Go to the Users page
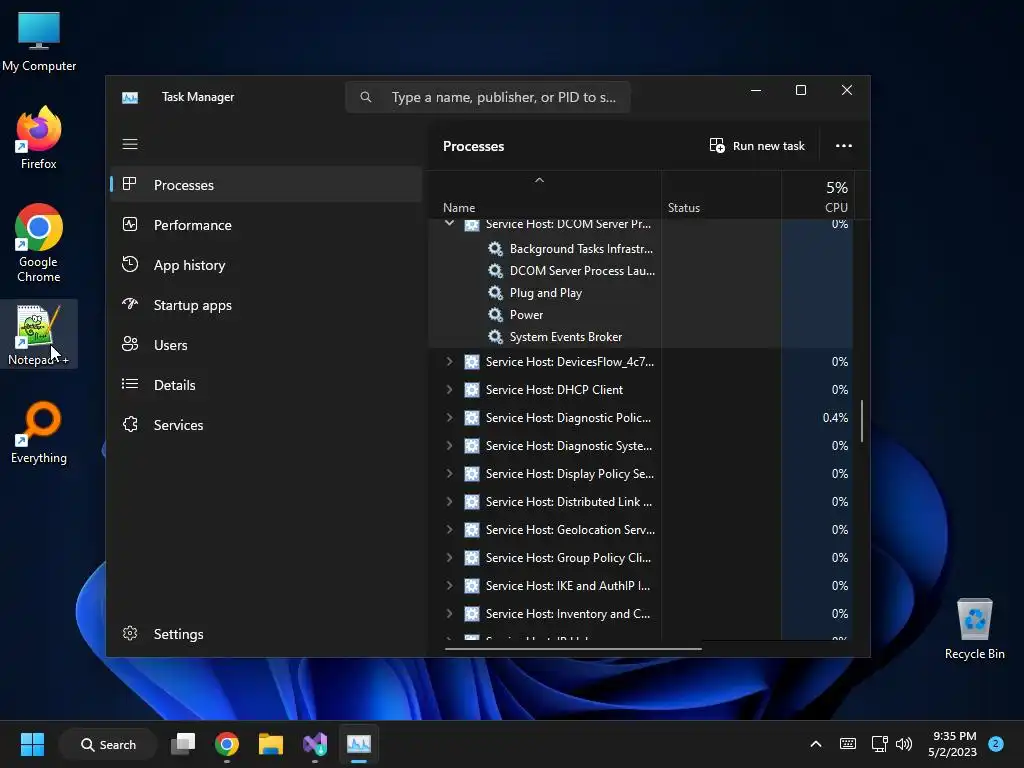This screenshot has height=768, width=1024. [266, 345]
